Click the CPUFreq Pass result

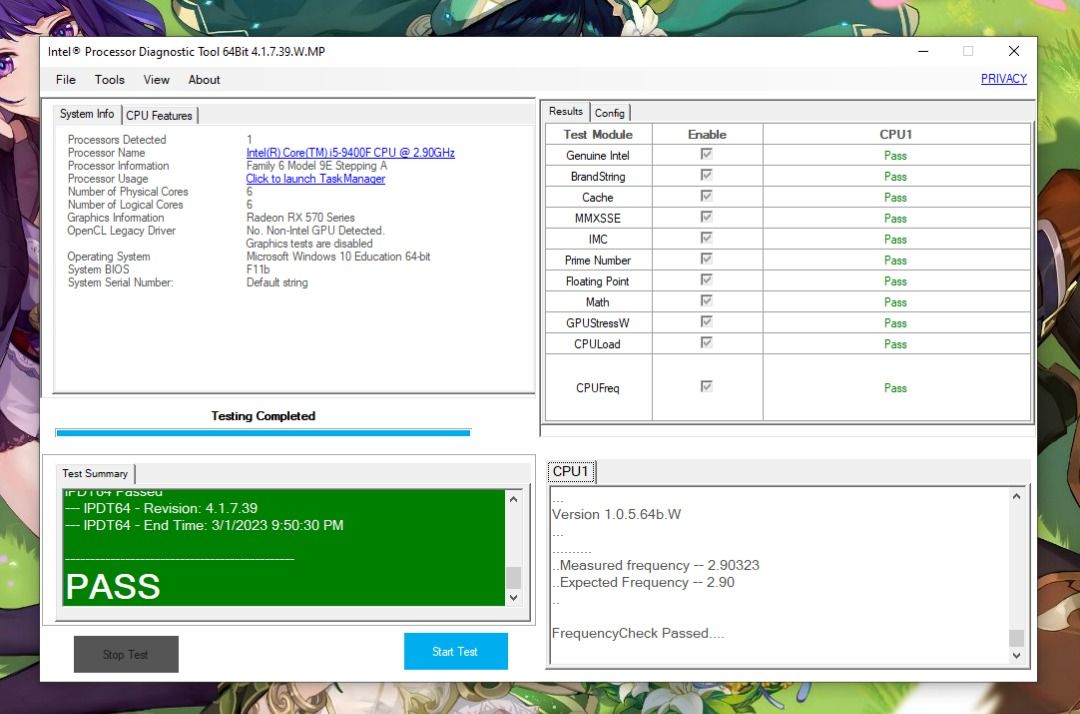(x=895, y=388)
